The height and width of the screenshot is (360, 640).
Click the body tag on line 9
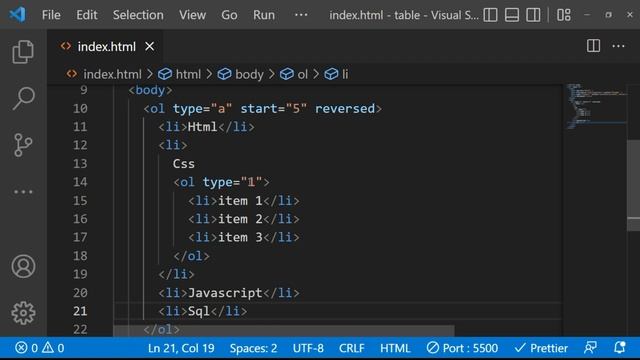(x=150, y=90)
